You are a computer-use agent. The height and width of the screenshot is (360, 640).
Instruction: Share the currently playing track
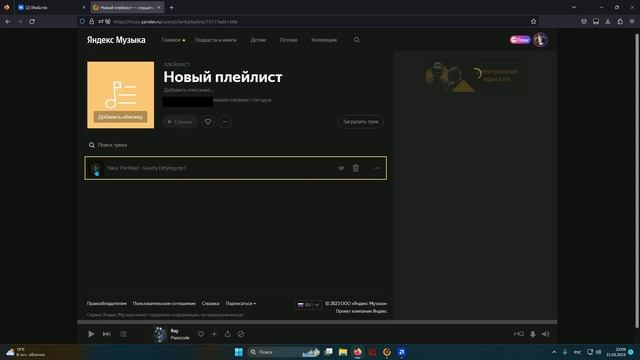(x=227, y=334)
